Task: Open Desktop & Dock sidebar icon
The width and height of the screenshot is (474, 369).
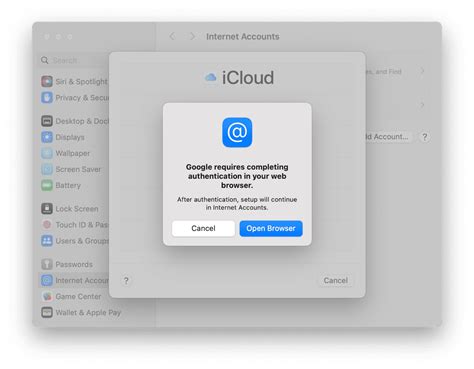Action: click(x=47, y=121)
